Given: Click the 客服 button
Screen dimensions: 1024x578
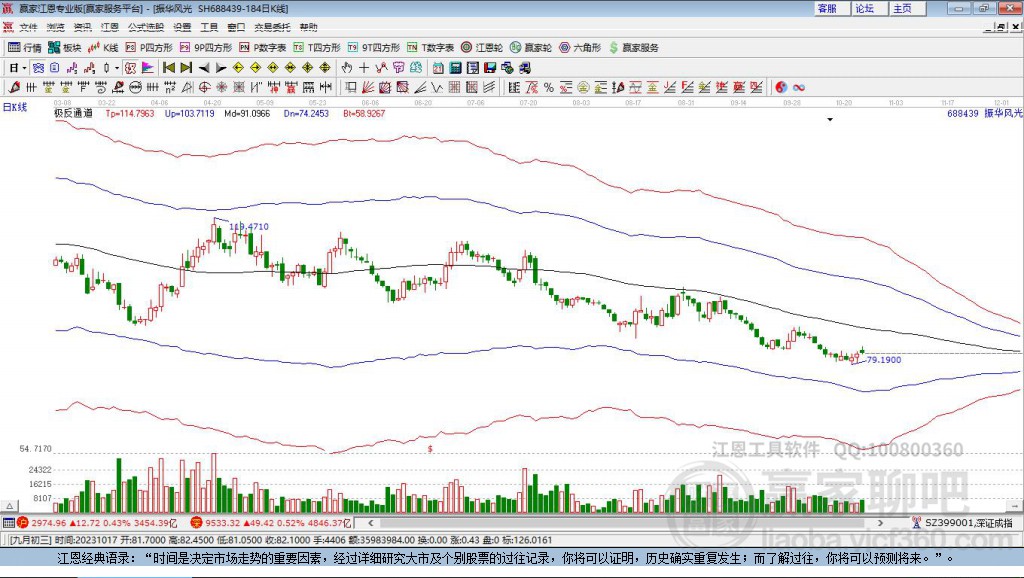Looking at the screenshot, I should (x=828, y=8).
